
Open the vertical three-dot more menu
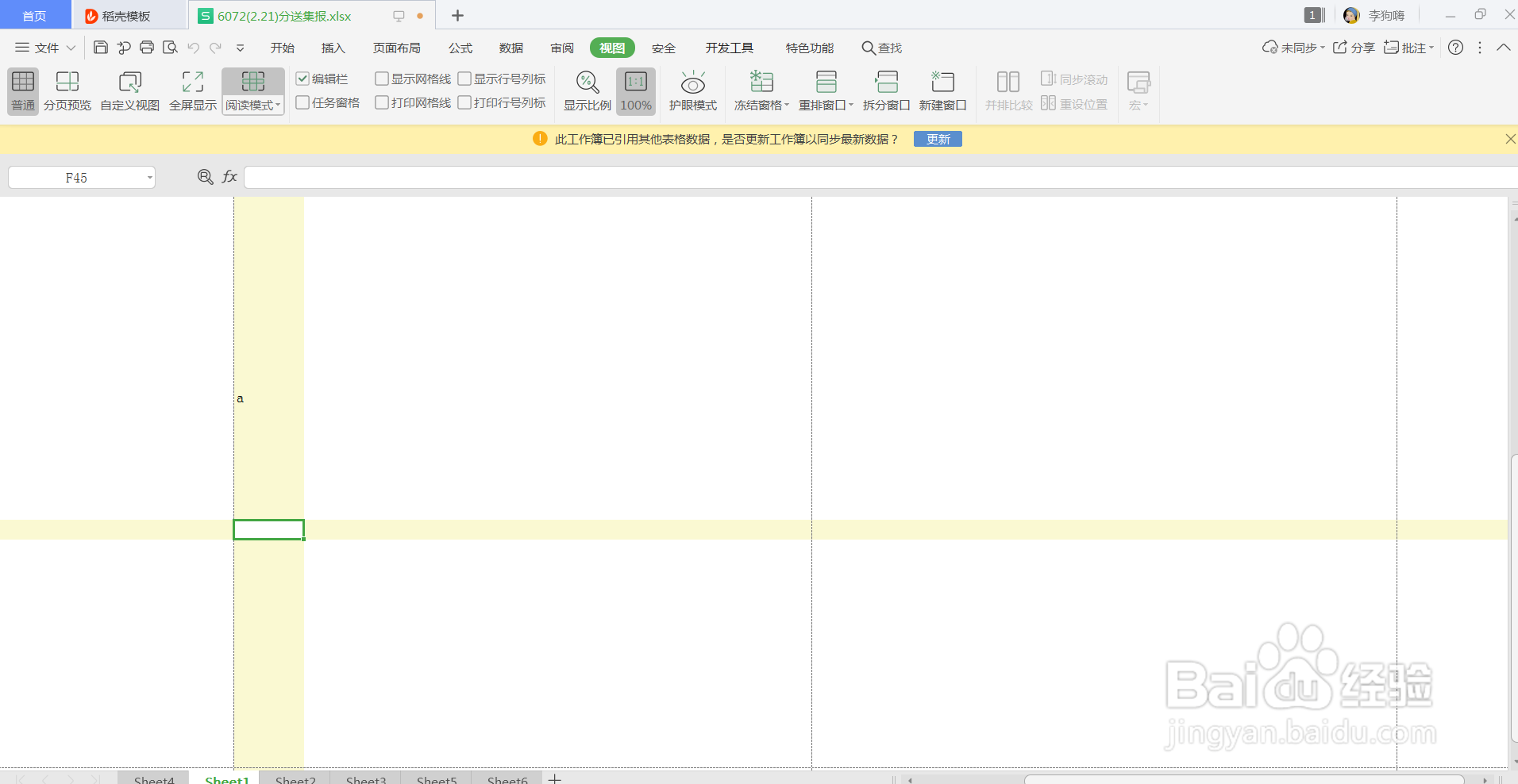click(1480, 48)
